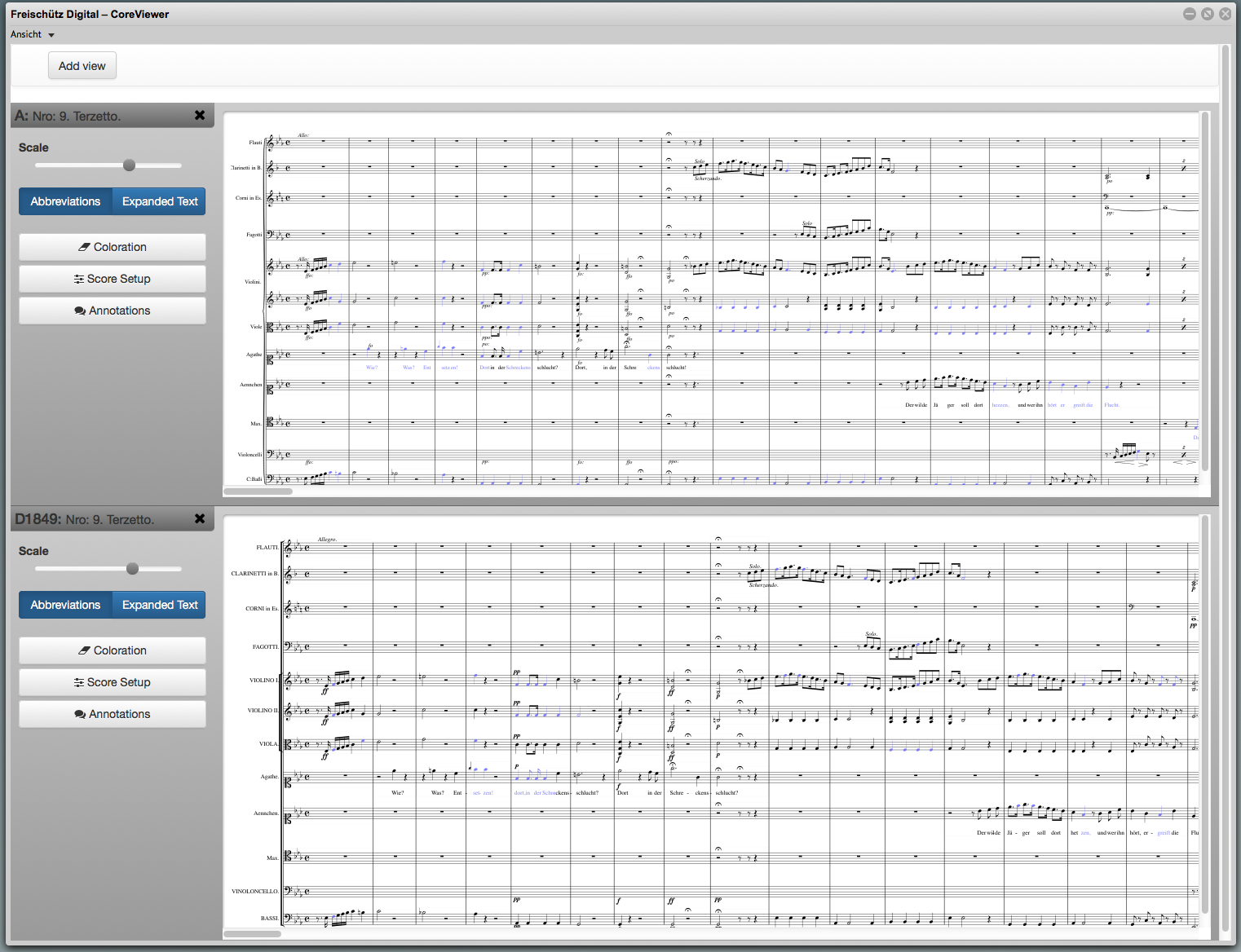Click the 'FAGOTTI.' label in score D1849

(x=266, y=647)
